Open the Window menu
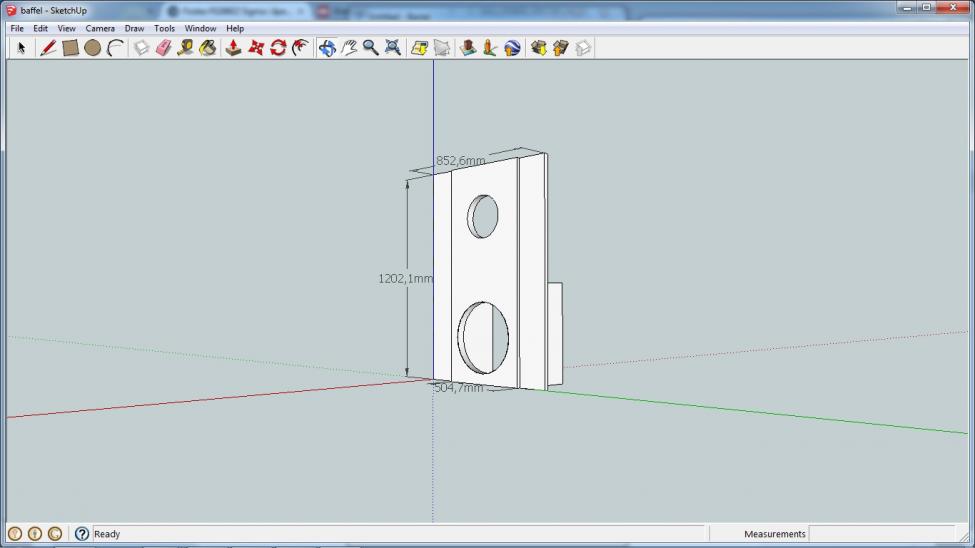 click(200, 29)
